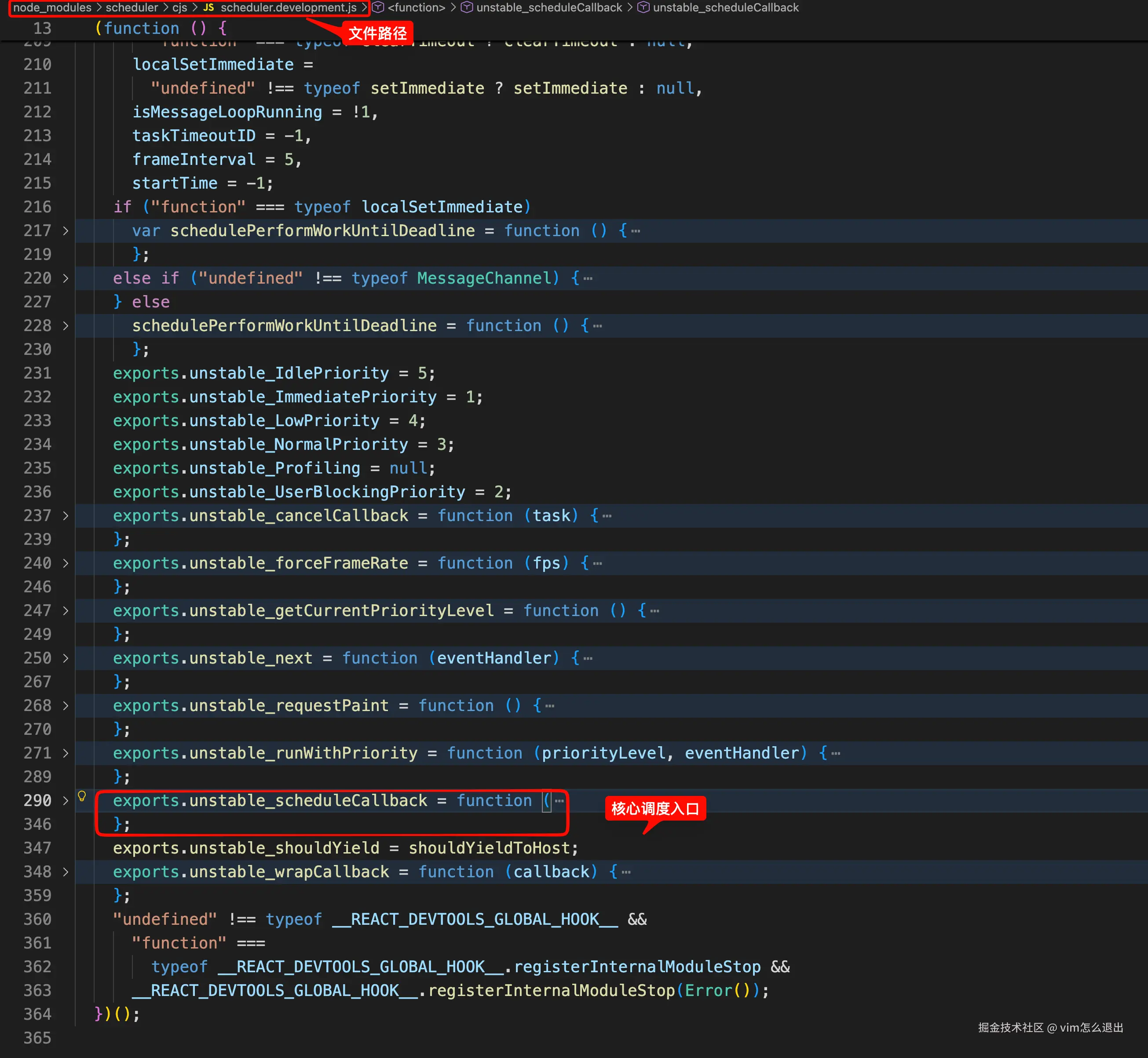1148x1058 pixels.
Task: Click the collapsed-code ellipsis on line 217
Action: click(636, 231)
